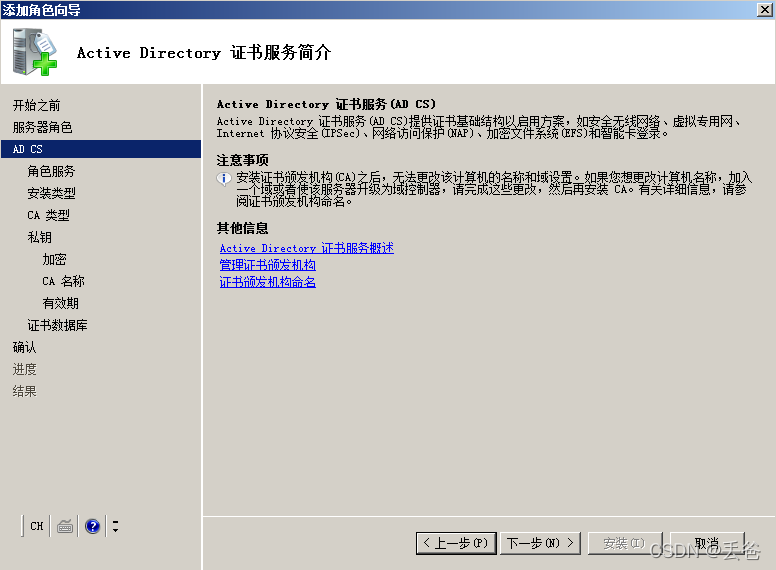
Task: Click the 结果 step in sidebar
Action: (x=24, y=391)
